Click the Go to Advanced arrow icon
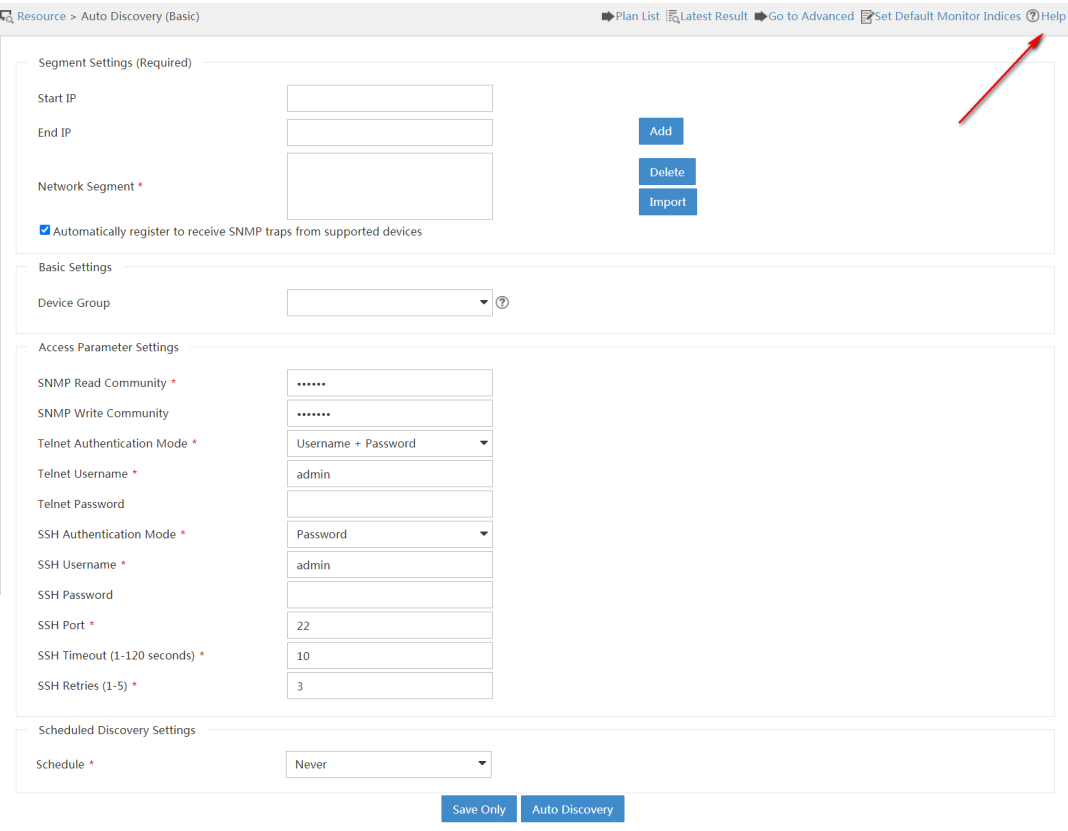This screenshot has width=1068, height=831. [x=760, y=17]
